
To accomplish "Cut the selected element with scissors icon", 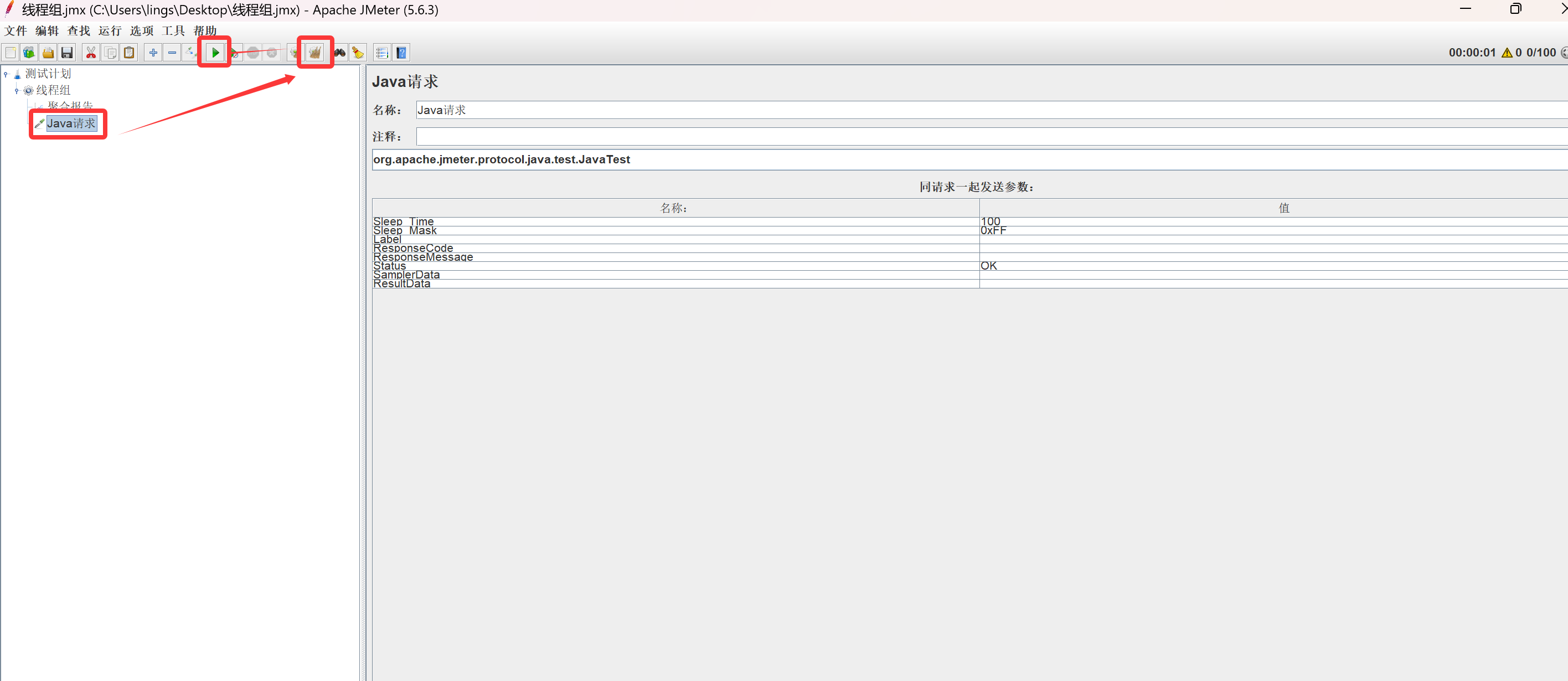I will pos(90,53).
